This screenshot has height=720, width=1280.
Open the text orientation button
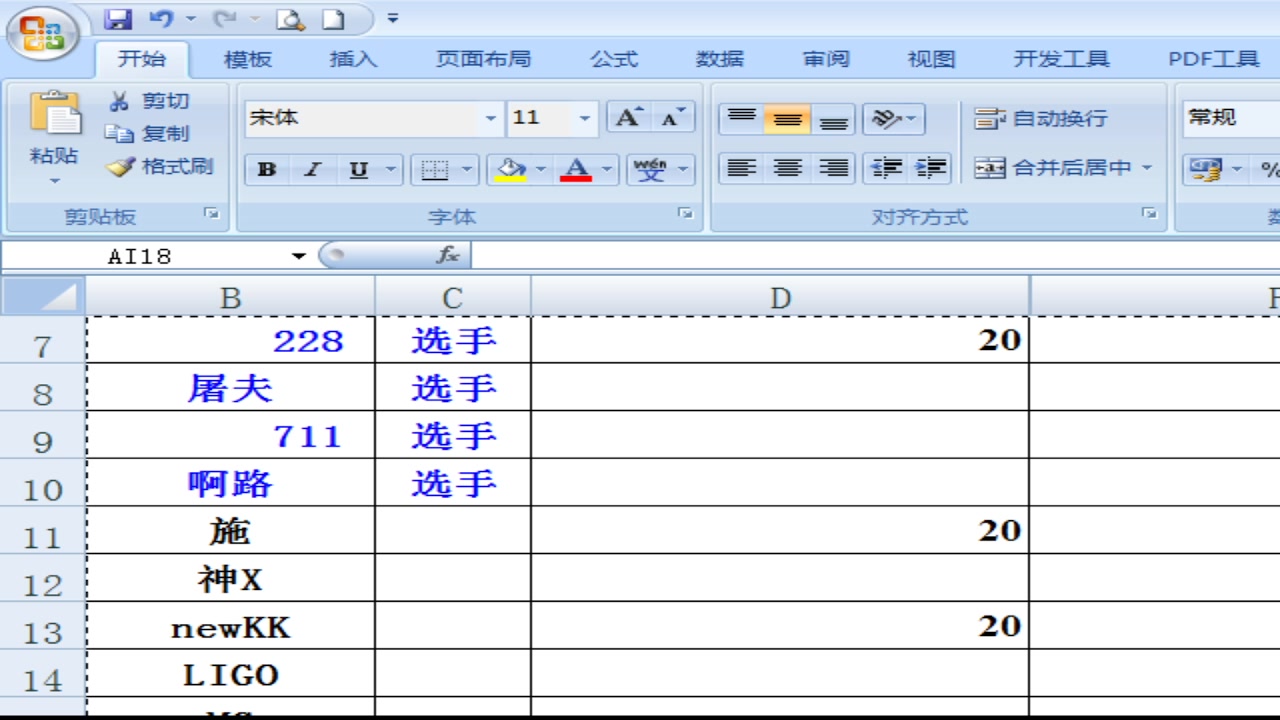pyautogui.click(x=894, y=119)
